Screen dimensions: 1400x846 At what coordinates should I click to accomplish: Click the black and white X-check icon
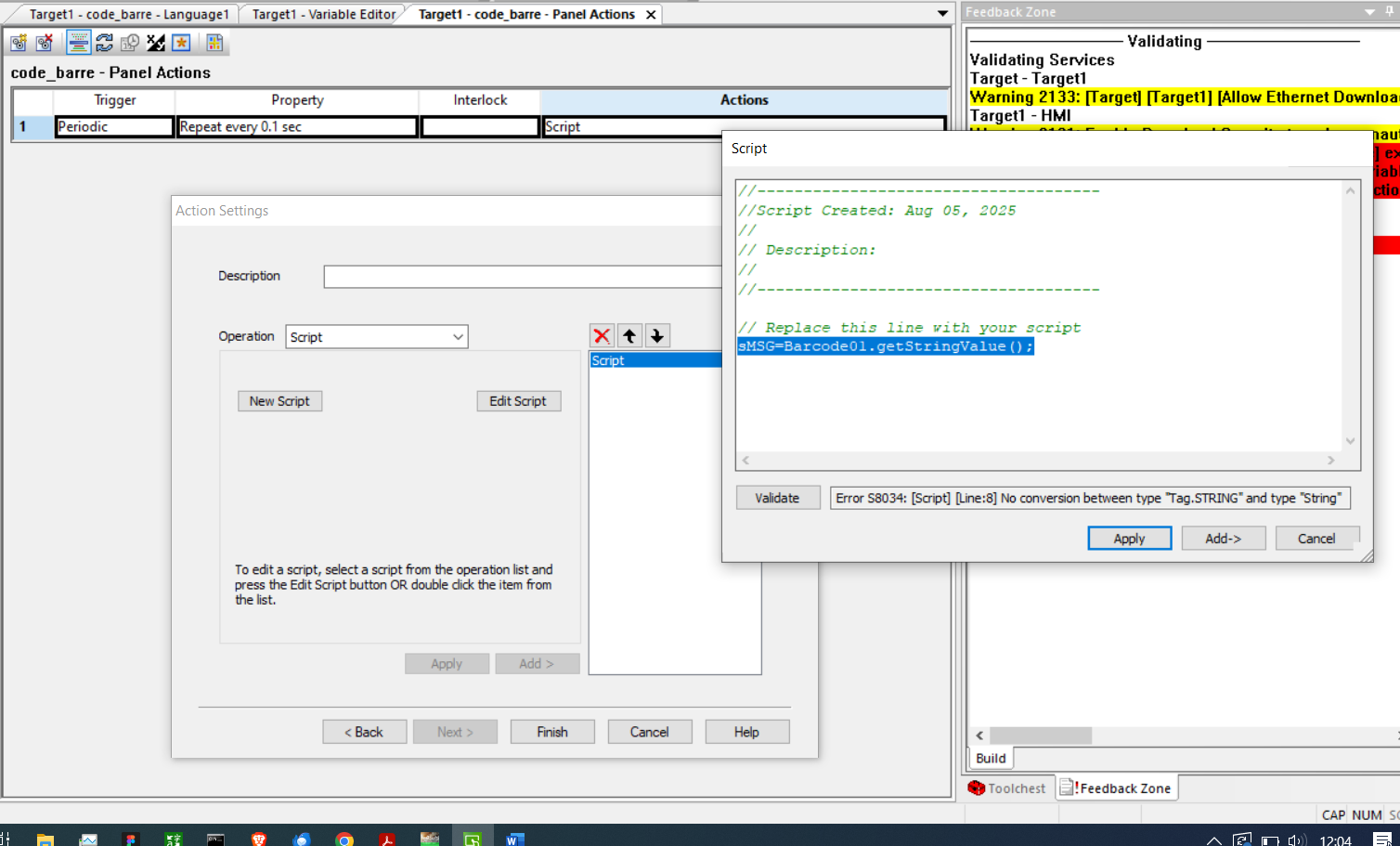(x=156, y=43)
